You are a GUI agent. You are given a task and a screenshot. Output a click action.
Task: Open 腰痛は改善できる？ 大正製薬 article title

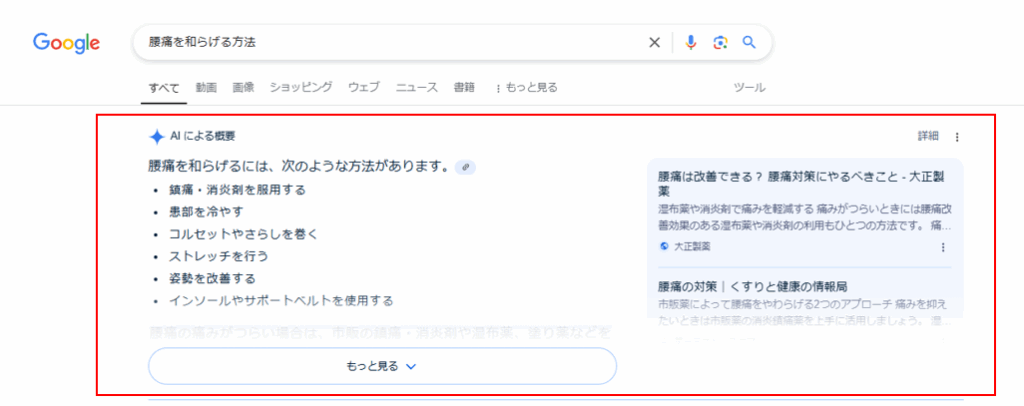point(803,184)
